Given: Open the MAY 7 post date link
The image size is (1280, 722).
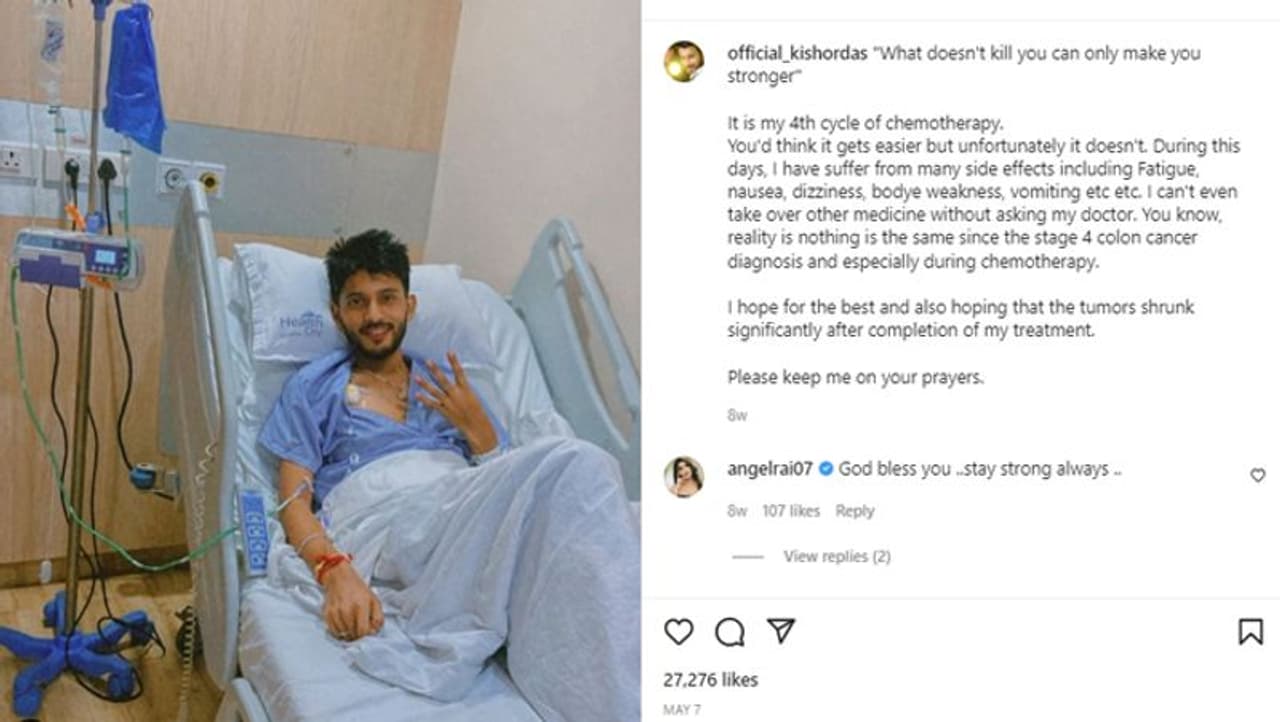Looking at the screenshot, I should pos(681,709).
